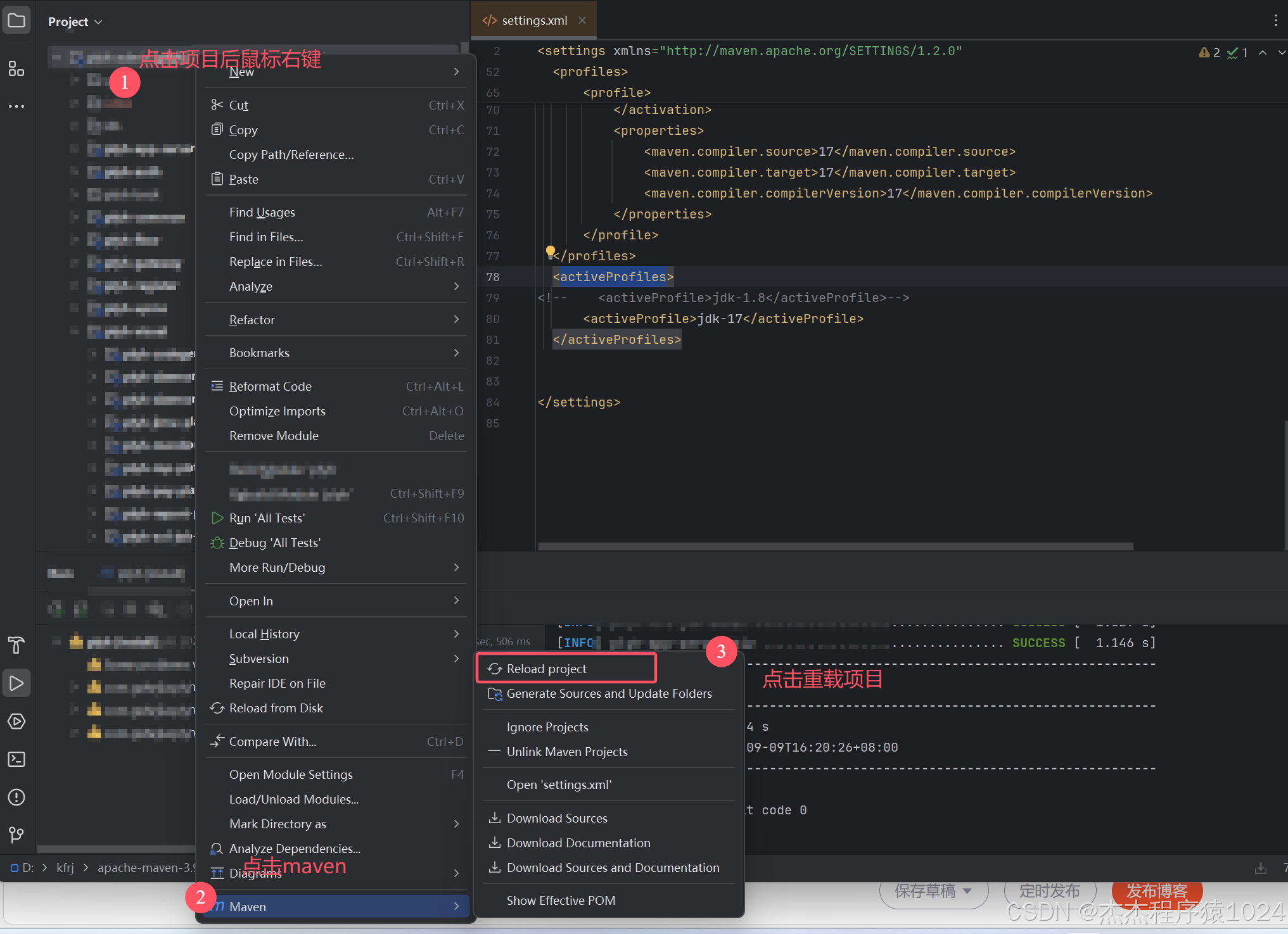Open the Version Control tool window
Image resolution: width=1288 pixels, height=934 pixels.
(x=16, y=835)
